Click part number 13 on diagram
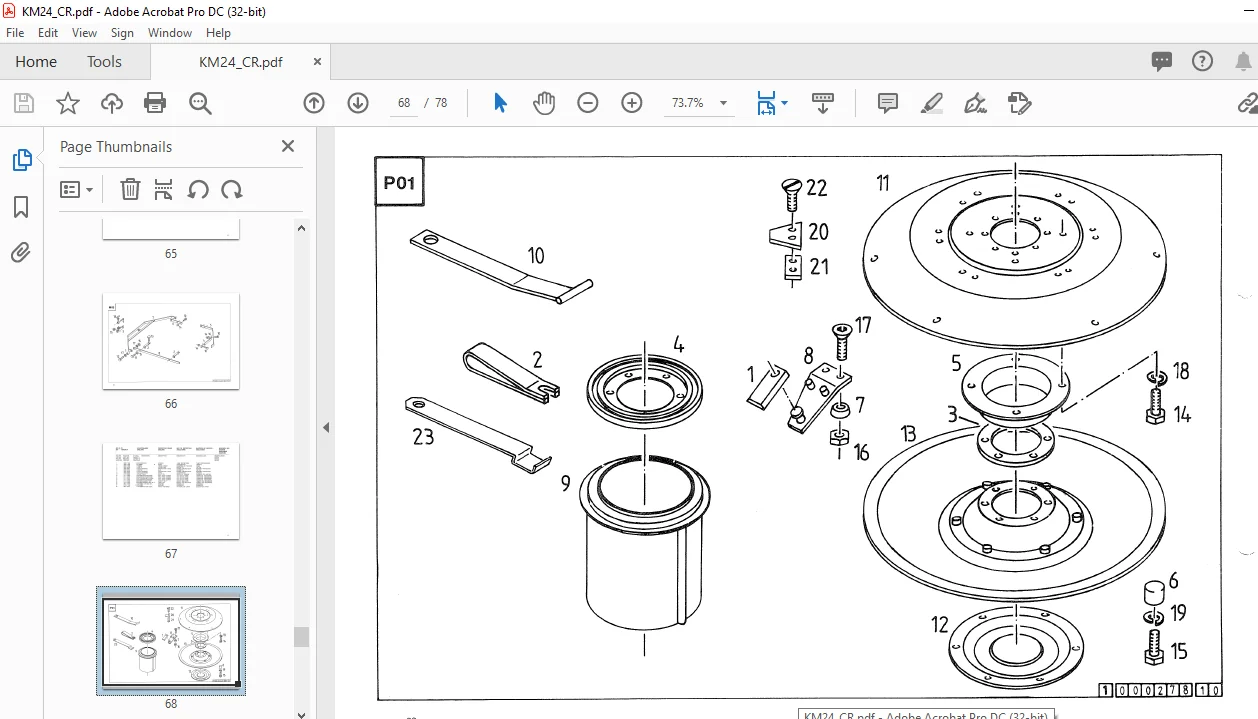 tap(908, 434)
